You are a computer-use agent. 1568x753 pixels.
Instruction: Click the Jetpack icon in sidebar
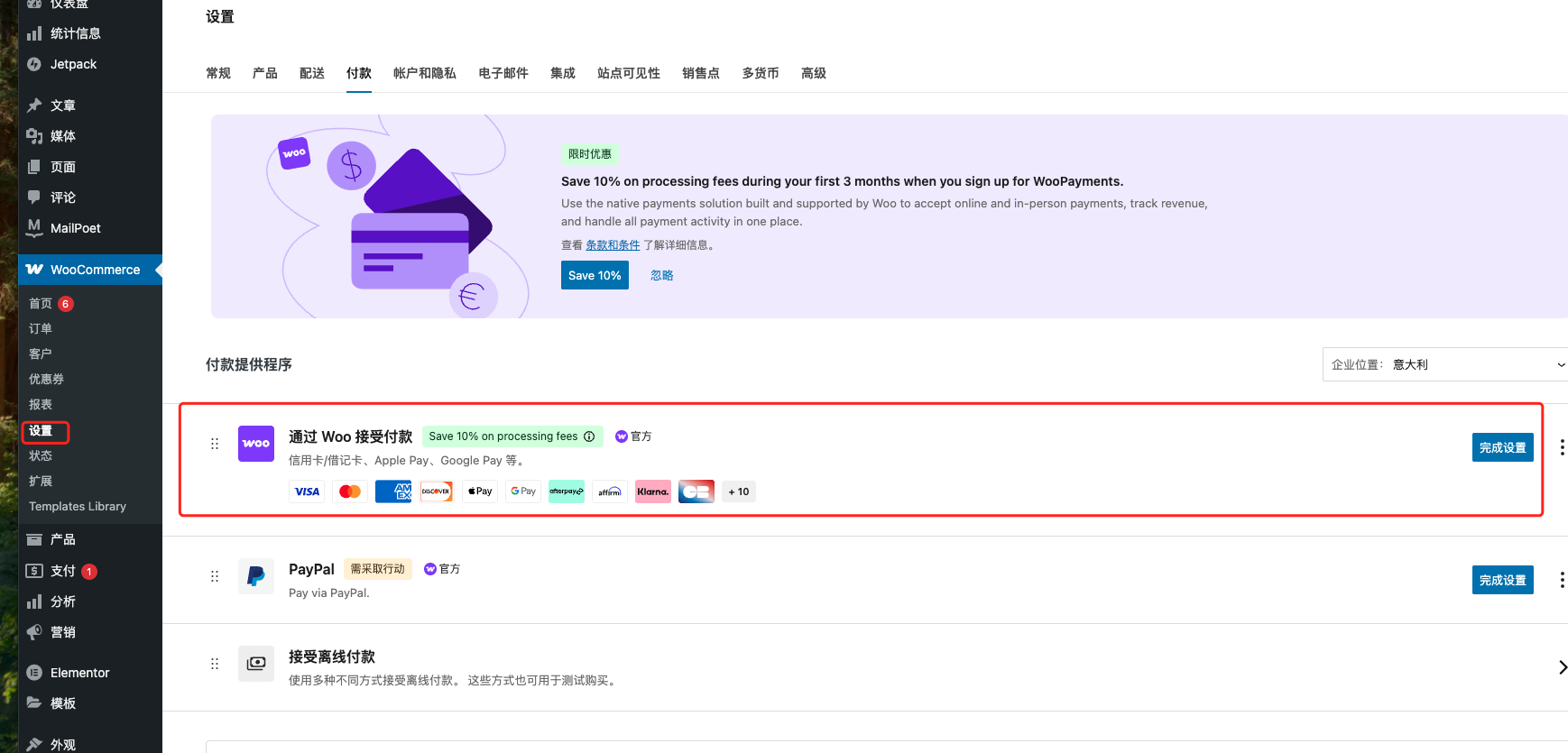click(x=34, y=64)
